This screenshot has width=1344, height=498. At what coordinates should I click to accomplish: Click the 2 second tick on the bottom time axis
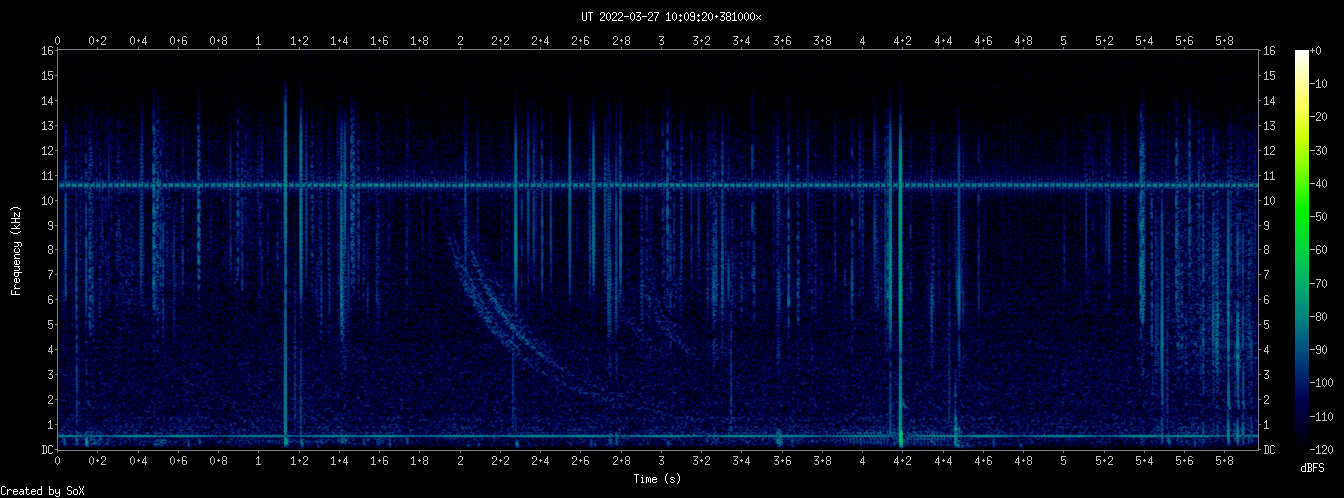point(460,461)
